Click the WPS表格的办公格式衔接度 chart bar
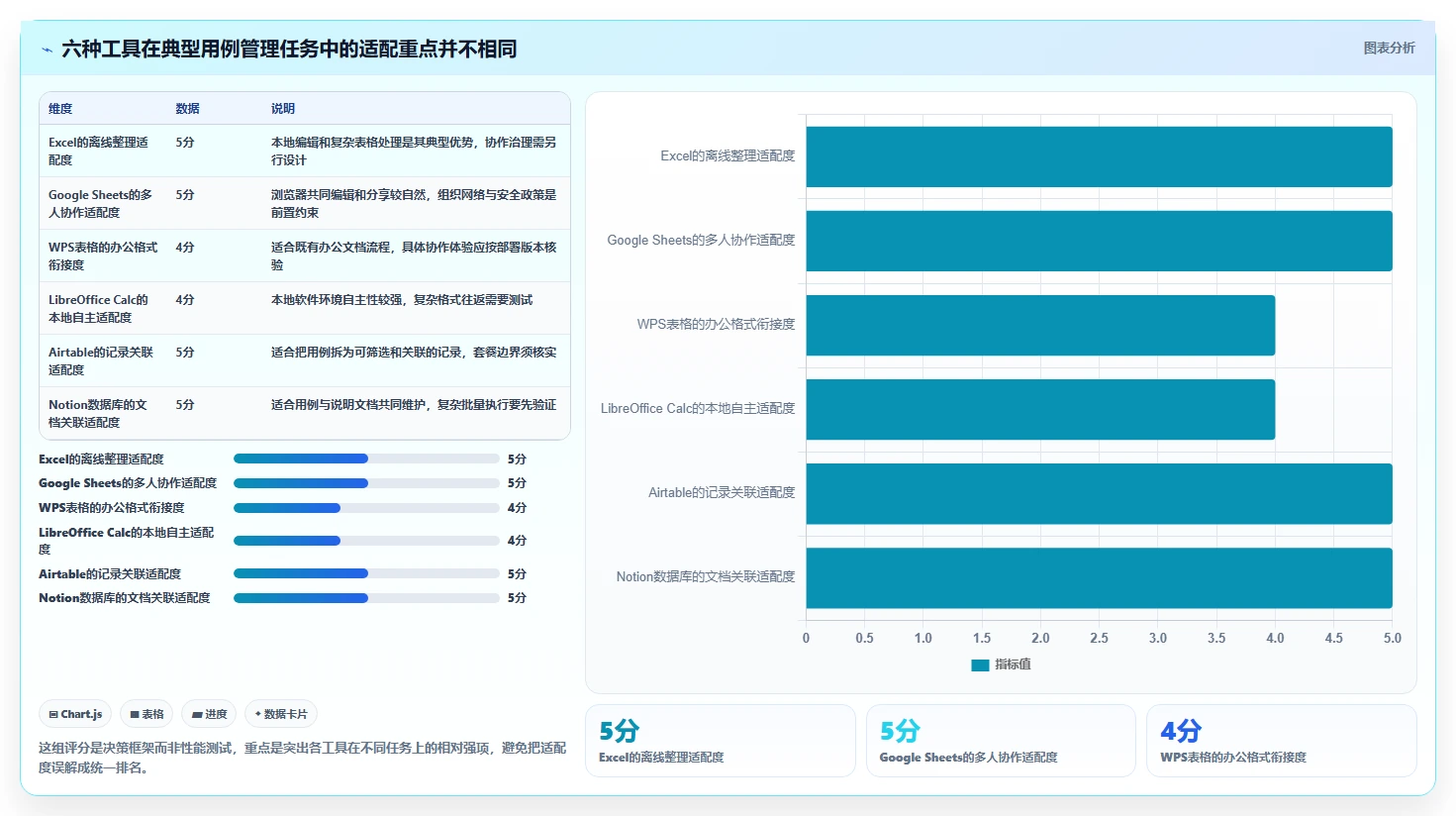This screenshot has height=816, width=1456. pos(1040,325)
